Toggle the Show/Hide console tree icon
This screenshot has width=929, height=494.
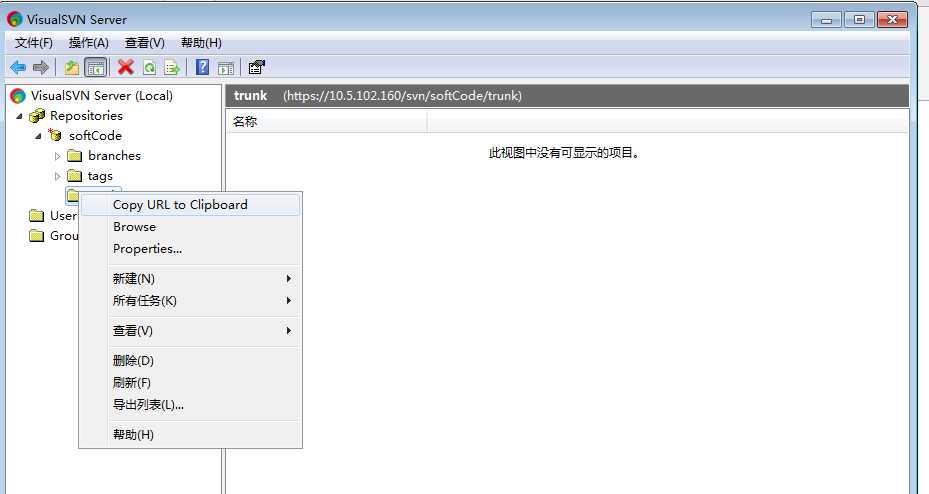[x=95, y=68]
